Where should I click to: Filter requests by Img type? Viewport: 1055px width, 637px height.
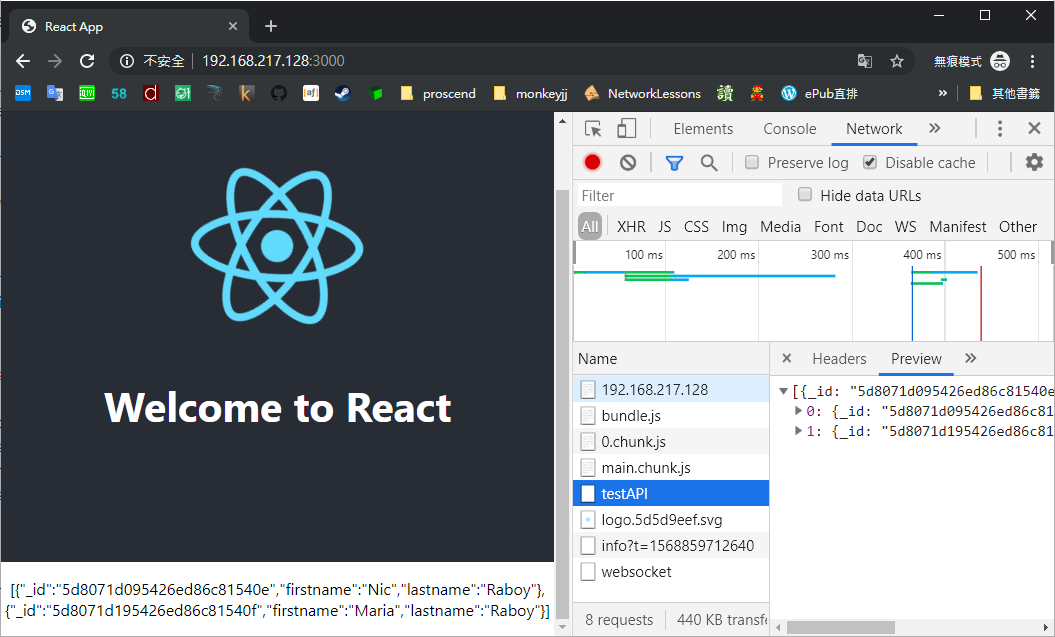coord(734,227)
